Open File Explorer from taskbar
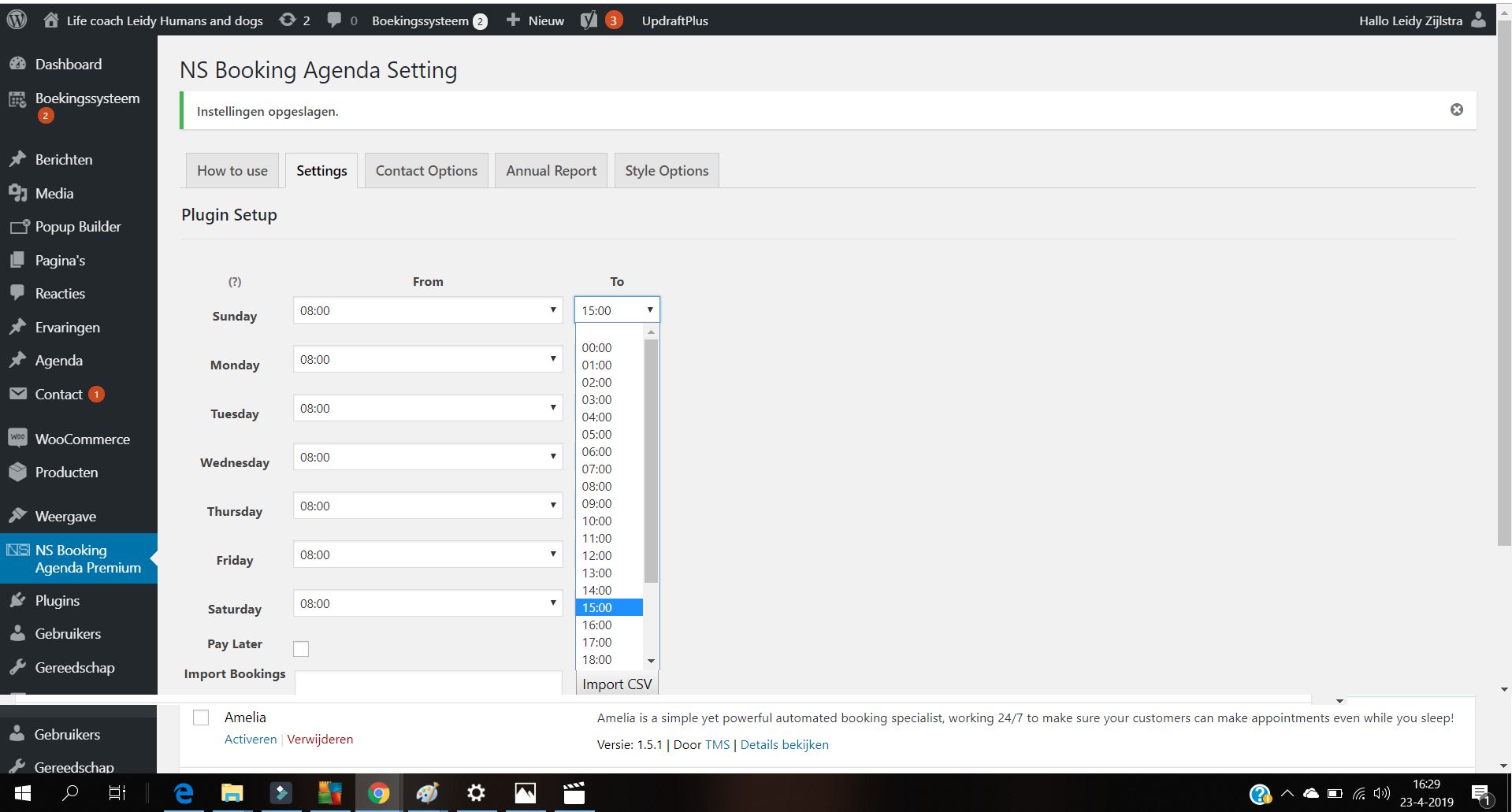Image resolution: width=1512 pixels, height=812 pixels. [x=232, y=793]
